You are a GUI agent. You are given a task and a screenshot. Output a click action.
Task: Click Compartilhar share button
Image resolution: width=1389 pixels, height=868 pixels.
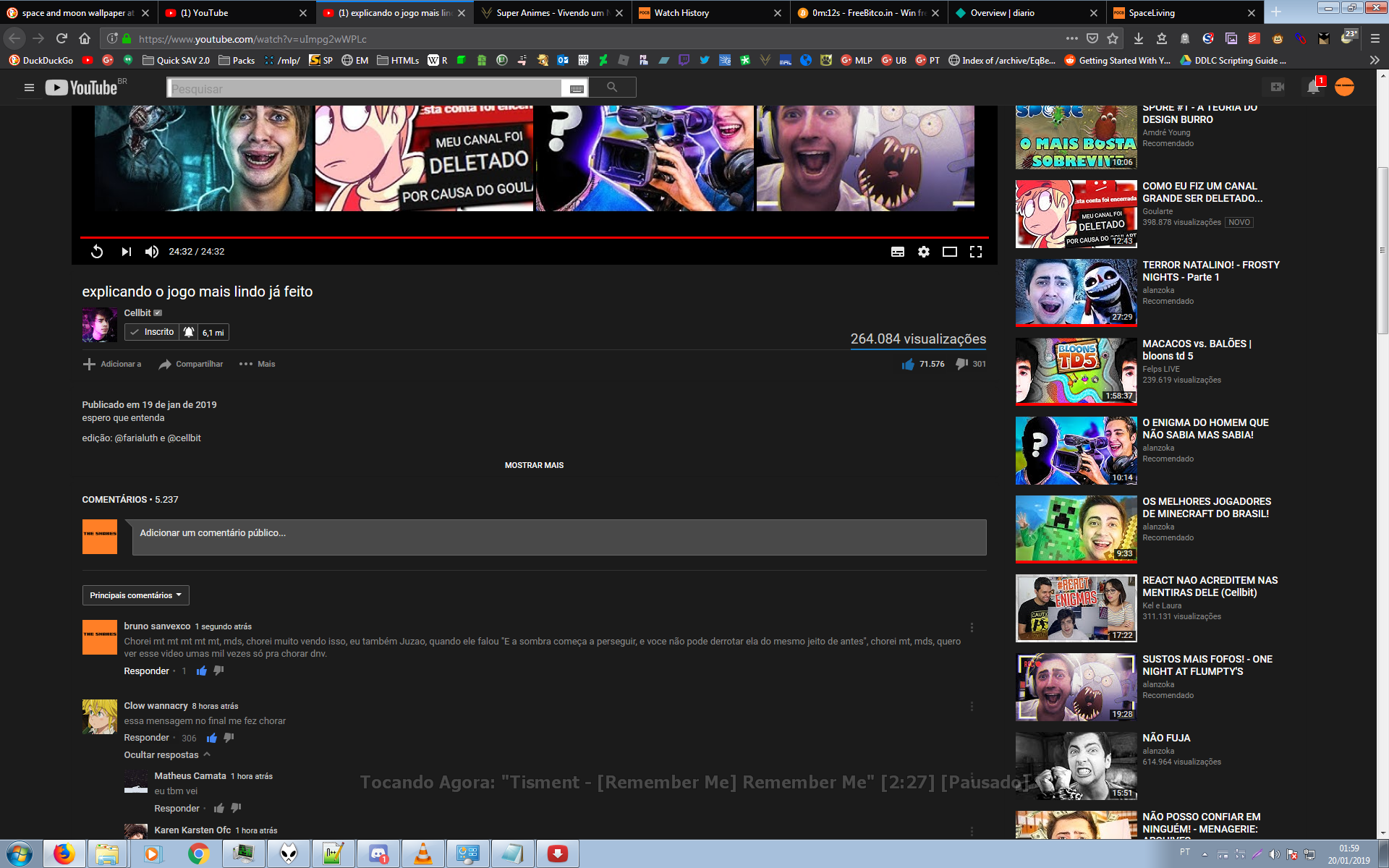191,364
